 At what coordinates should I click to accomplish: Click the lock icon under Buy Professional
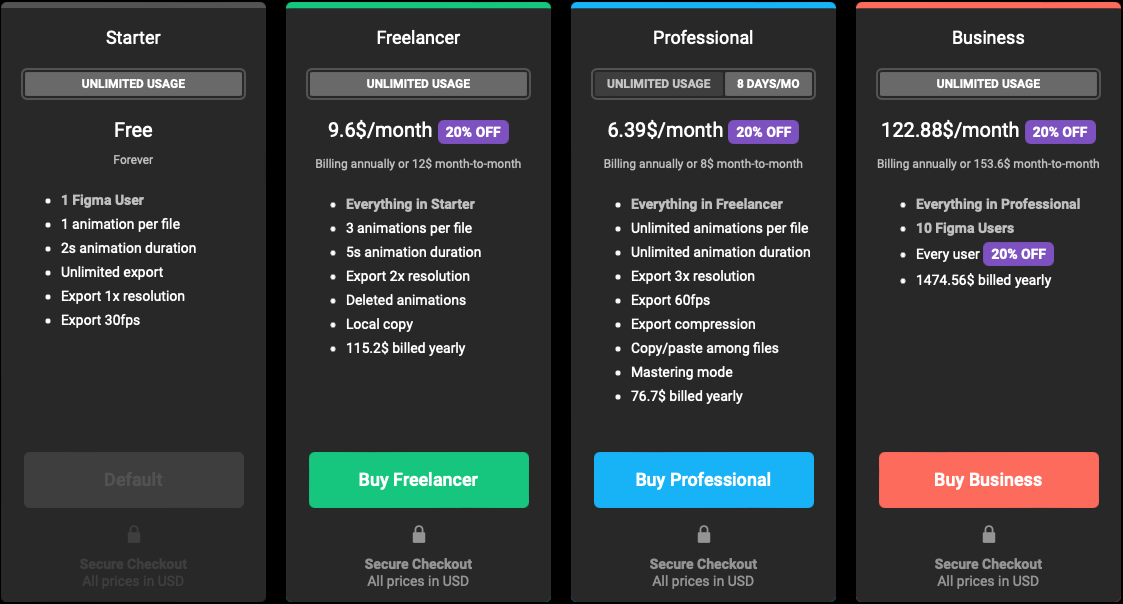(x=703, y=534)
